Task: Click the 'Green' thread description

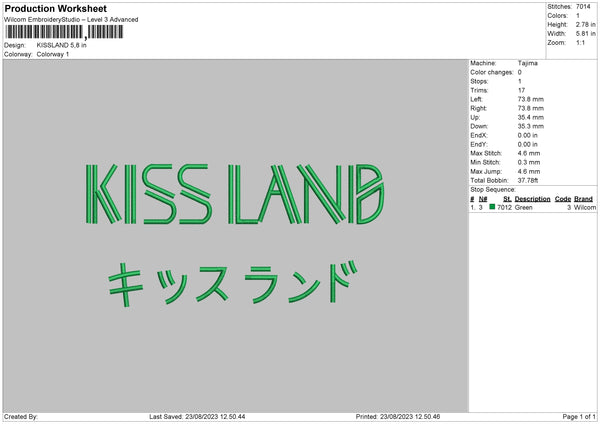Action: click(523, 207)
